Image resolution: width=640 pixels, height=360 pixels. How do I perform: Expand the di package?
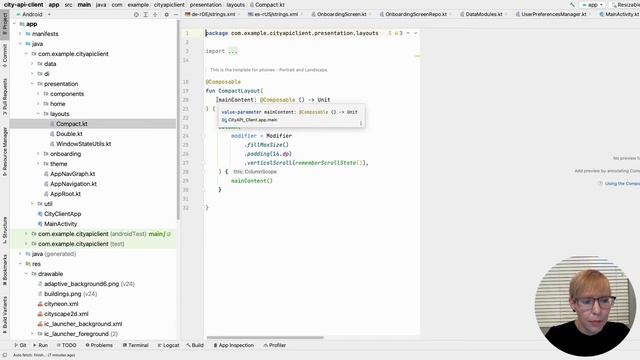click(32, 74)
